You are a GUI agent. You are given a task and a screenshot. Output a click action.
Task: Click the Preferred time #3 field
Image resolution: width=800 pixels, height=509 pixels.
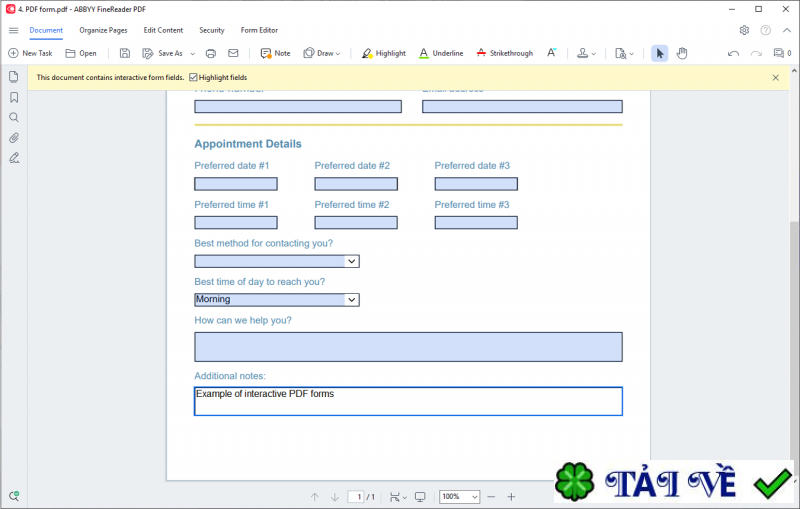click(476, 222)
